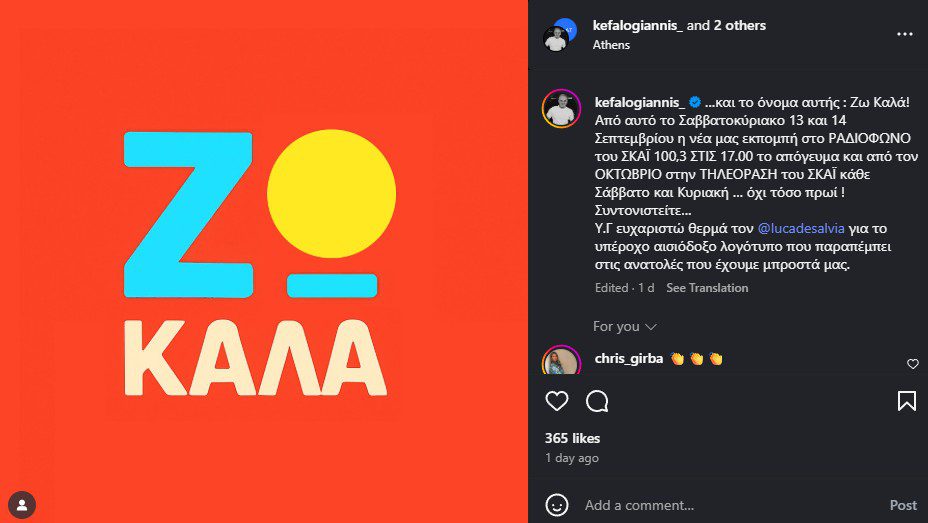Click the Post comment button
This screenshot has width=928, height=523.
click(x=902, y=505)
